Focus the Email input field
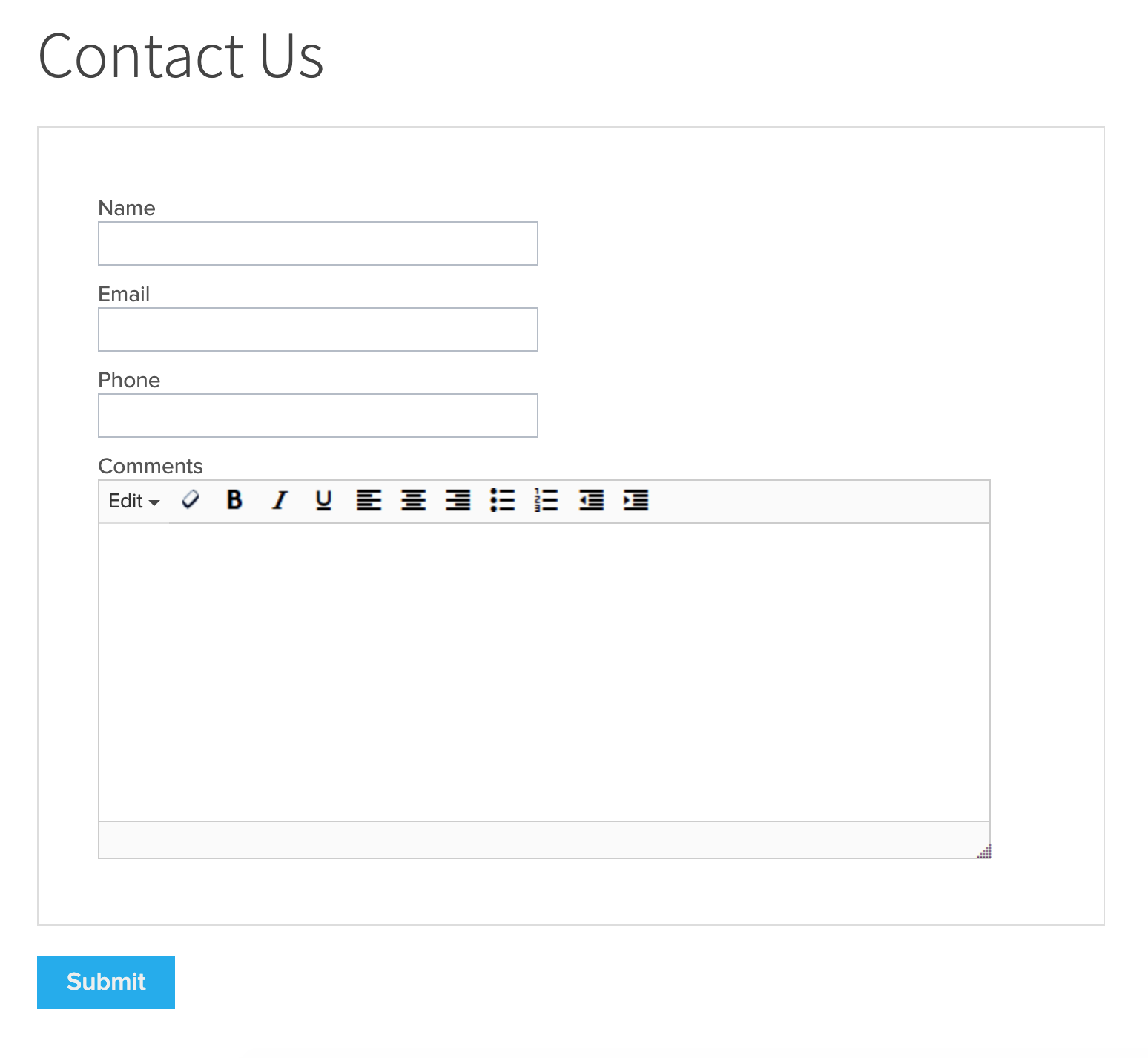 click(317, 329)
